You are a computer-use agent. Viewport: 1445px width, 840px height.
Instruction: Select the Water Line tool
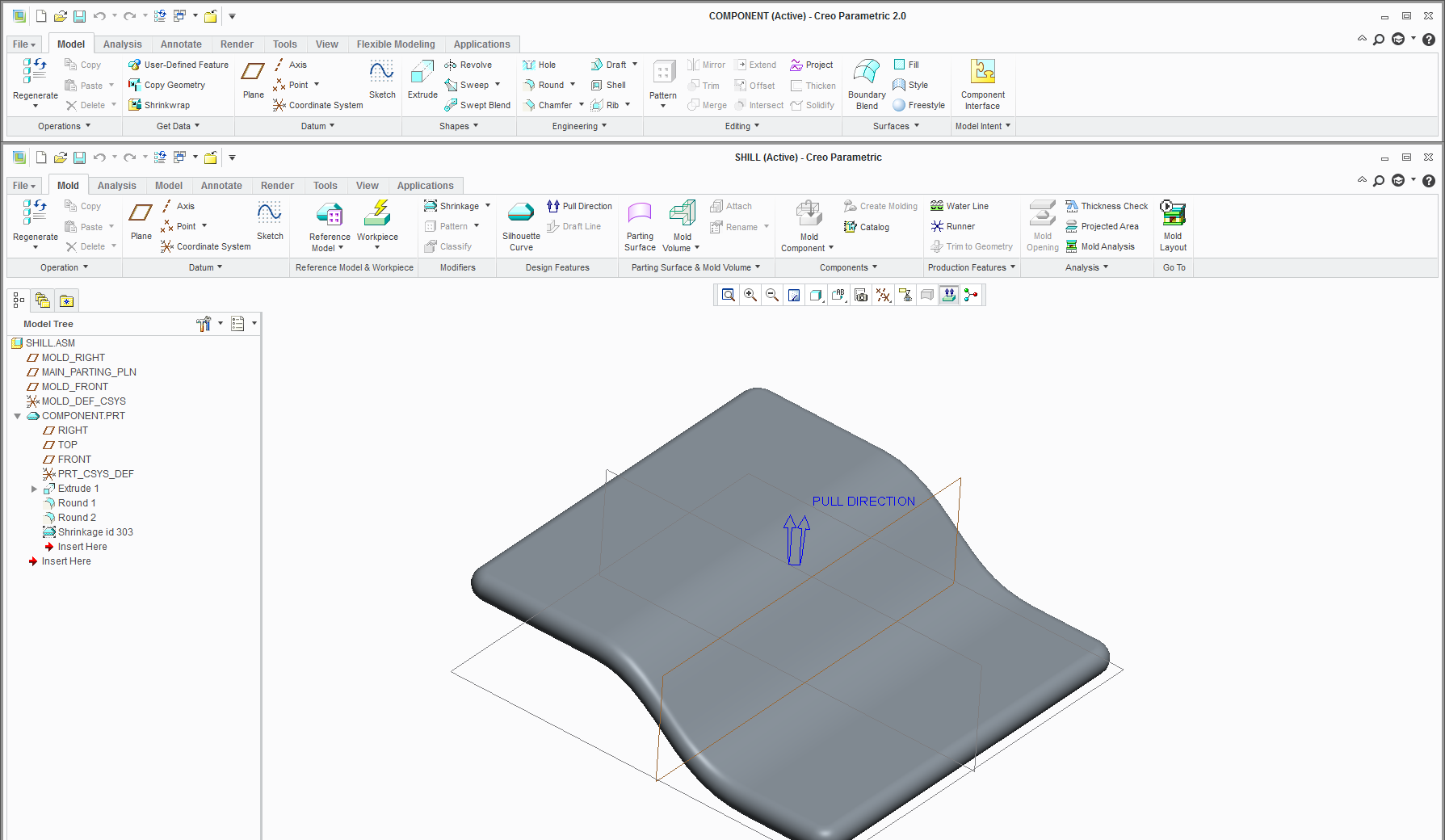960,207
